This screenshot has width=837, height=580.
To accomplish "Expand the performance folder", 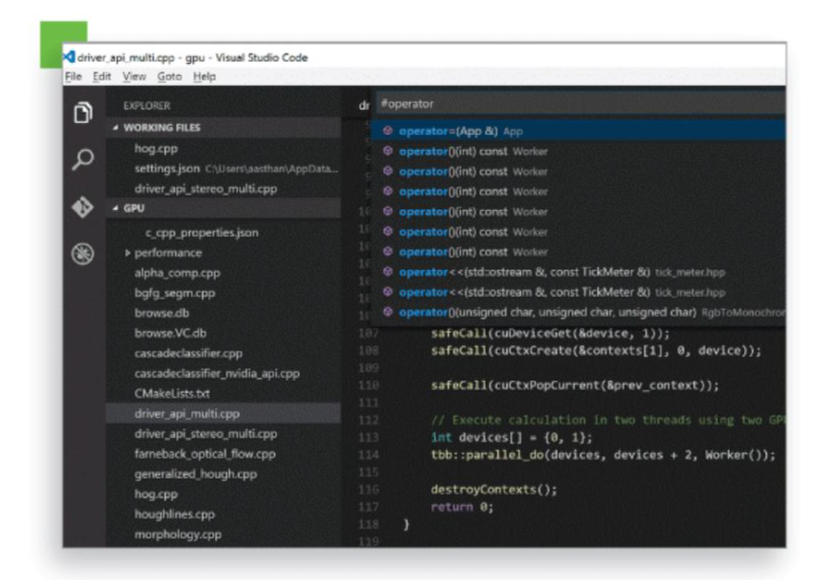I will point(128,252).
